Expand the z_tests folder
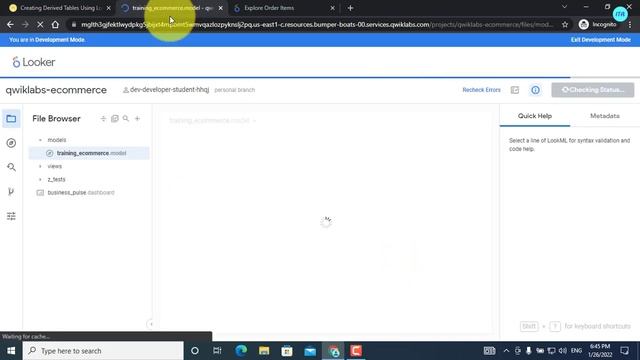640x360 pixels. pyautogui.click(x=40, y=179)
